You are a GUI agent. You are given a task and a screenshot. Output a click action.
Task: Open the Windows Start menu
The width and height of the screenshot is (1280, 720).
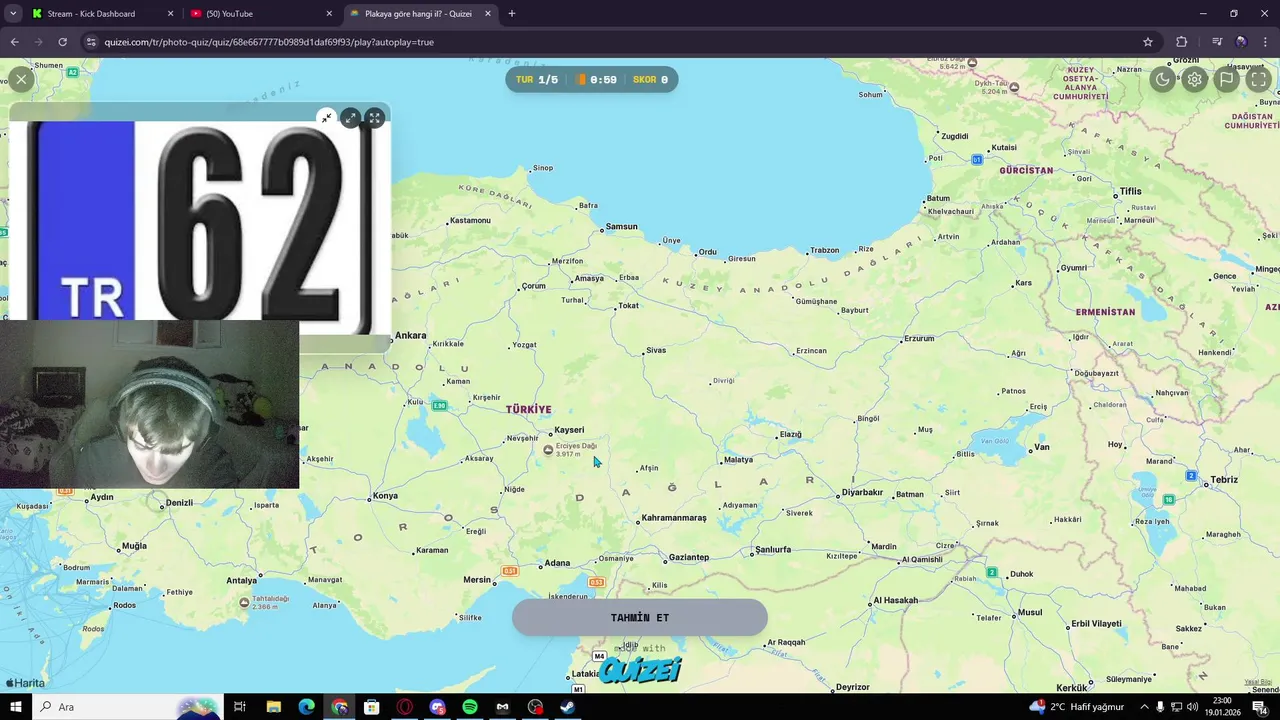[x=16, y=707]
